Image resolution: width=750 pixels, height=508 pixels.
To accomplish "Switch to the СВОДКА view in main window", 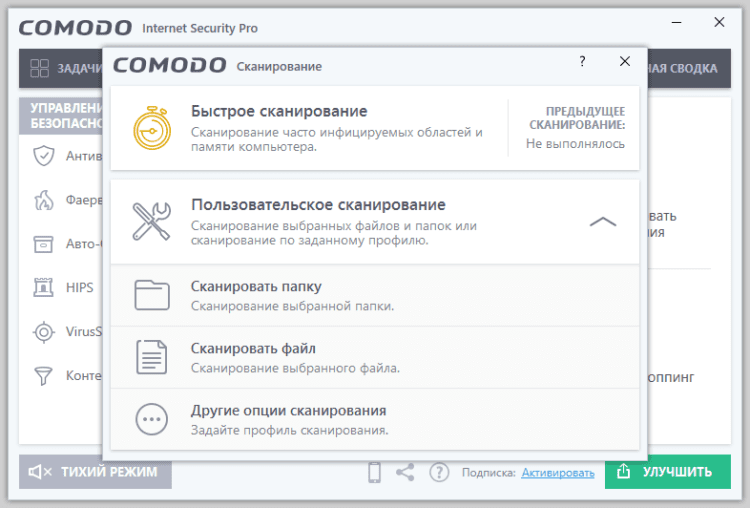I will point(689,68).
